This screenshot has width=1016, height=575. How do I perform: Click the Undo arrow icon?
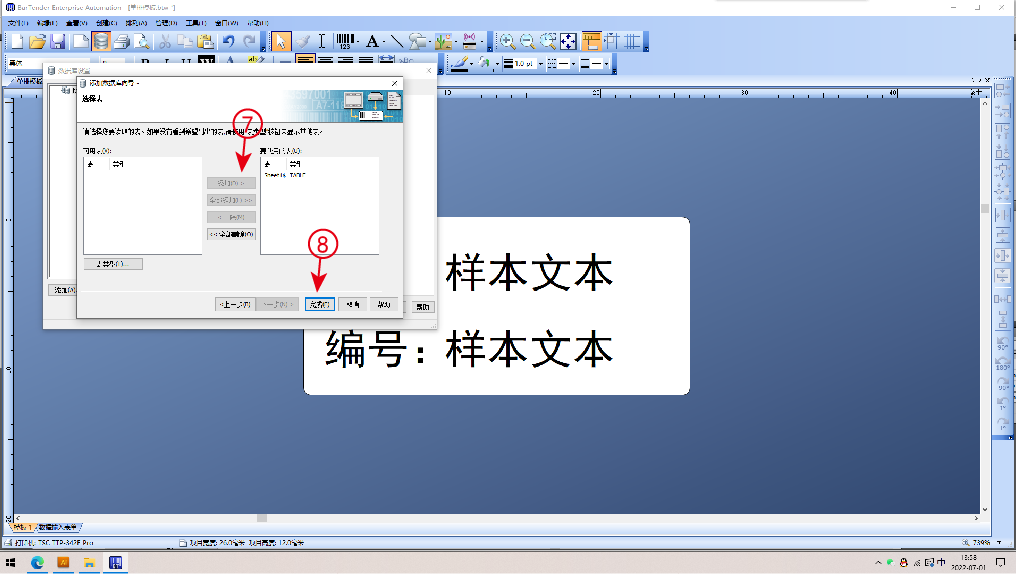[229, 41]
